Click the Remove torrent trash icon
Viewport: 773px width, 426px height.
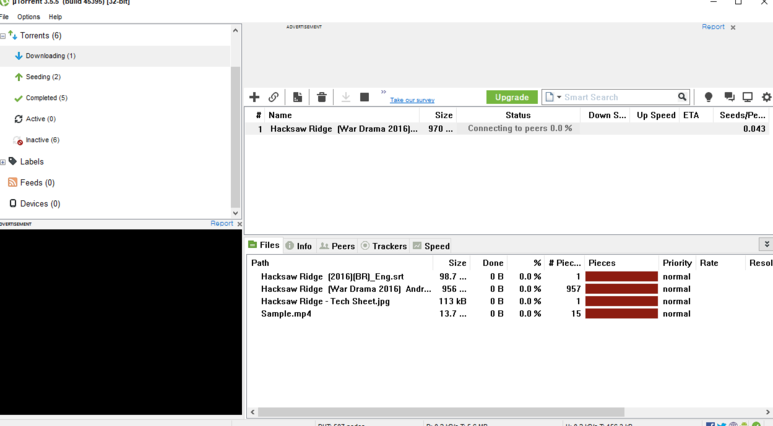point(321,97)
